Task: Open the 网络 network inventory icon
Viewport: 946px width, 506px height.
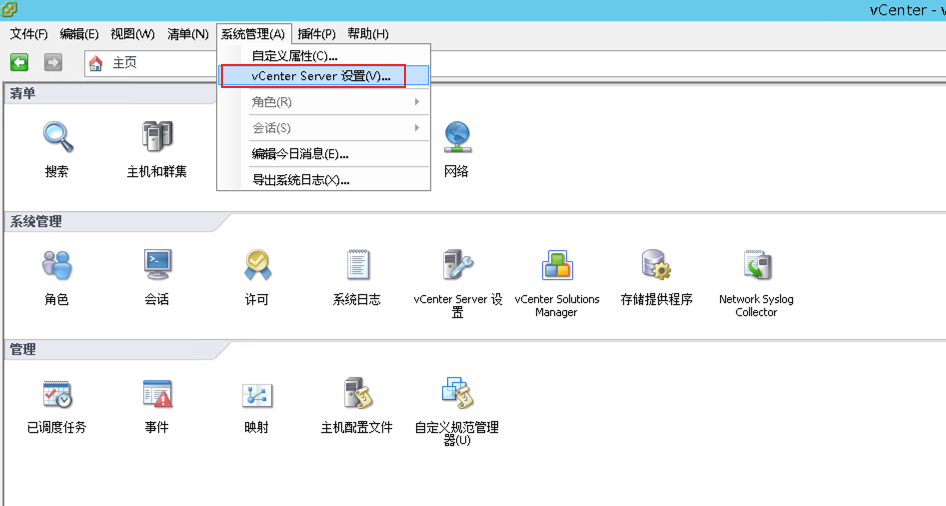Action: tap(457, 137)
